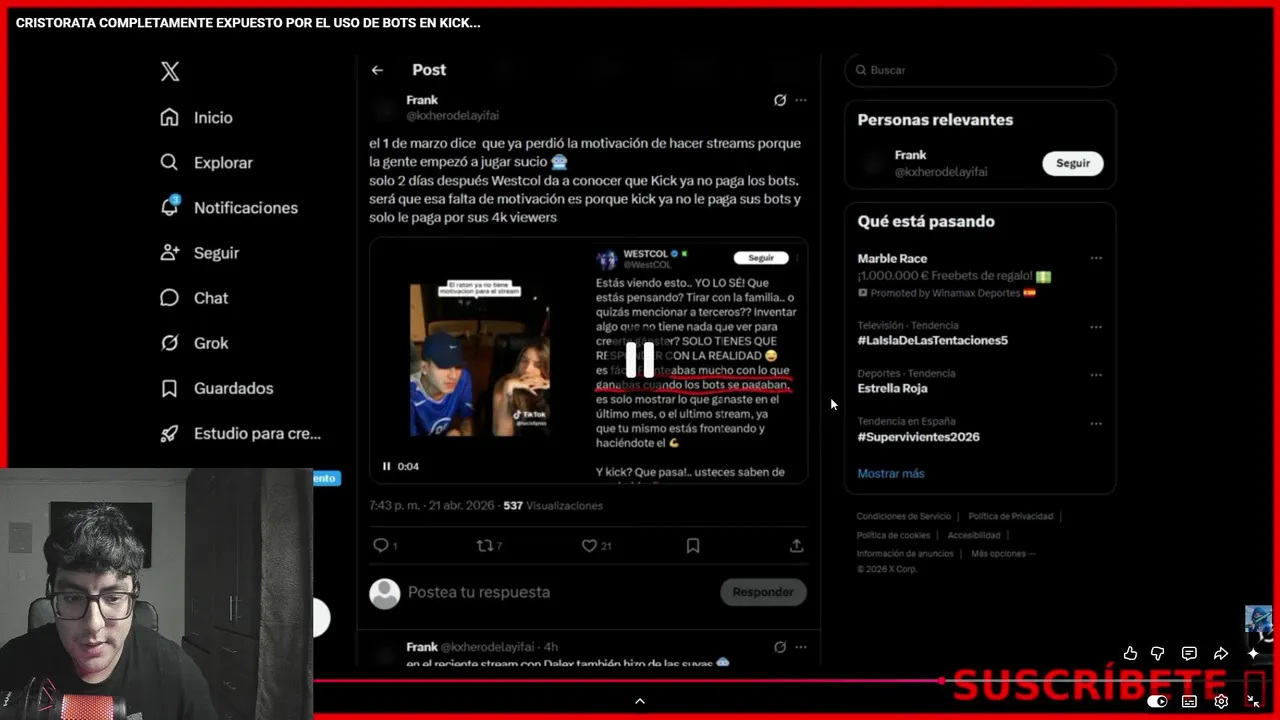Open Estudio para creadores rocket icon

point(170,433)
